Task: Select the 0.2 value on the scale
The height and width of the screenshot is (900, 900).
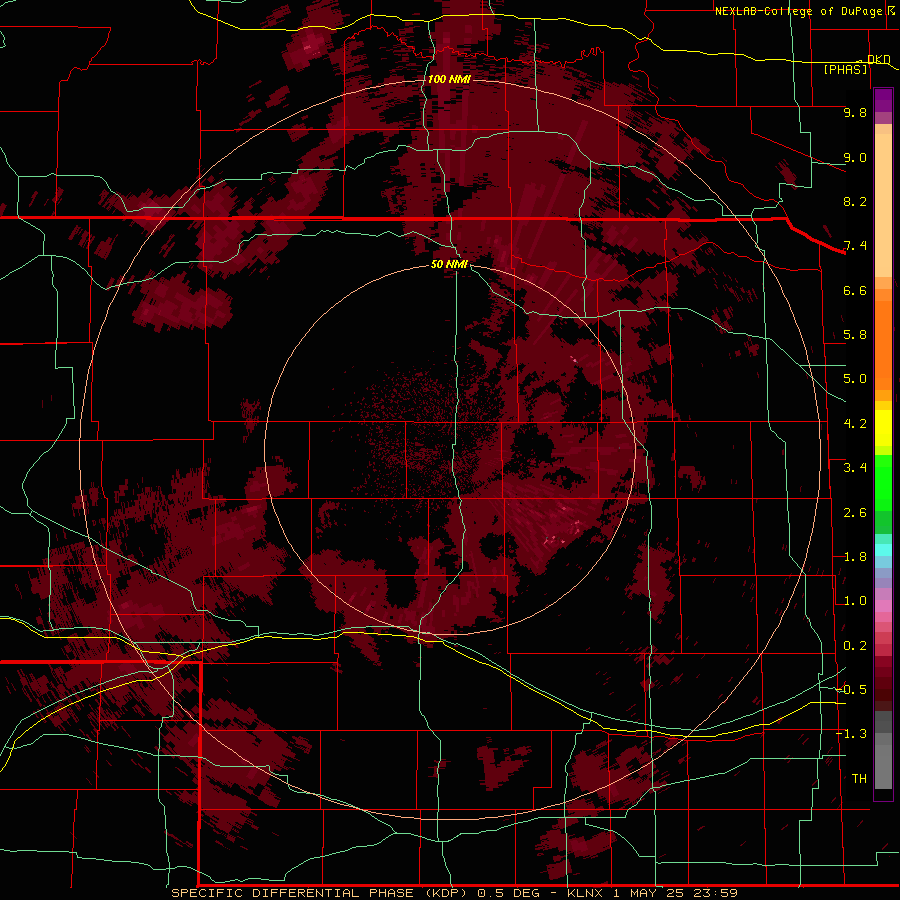Action: 855,646
